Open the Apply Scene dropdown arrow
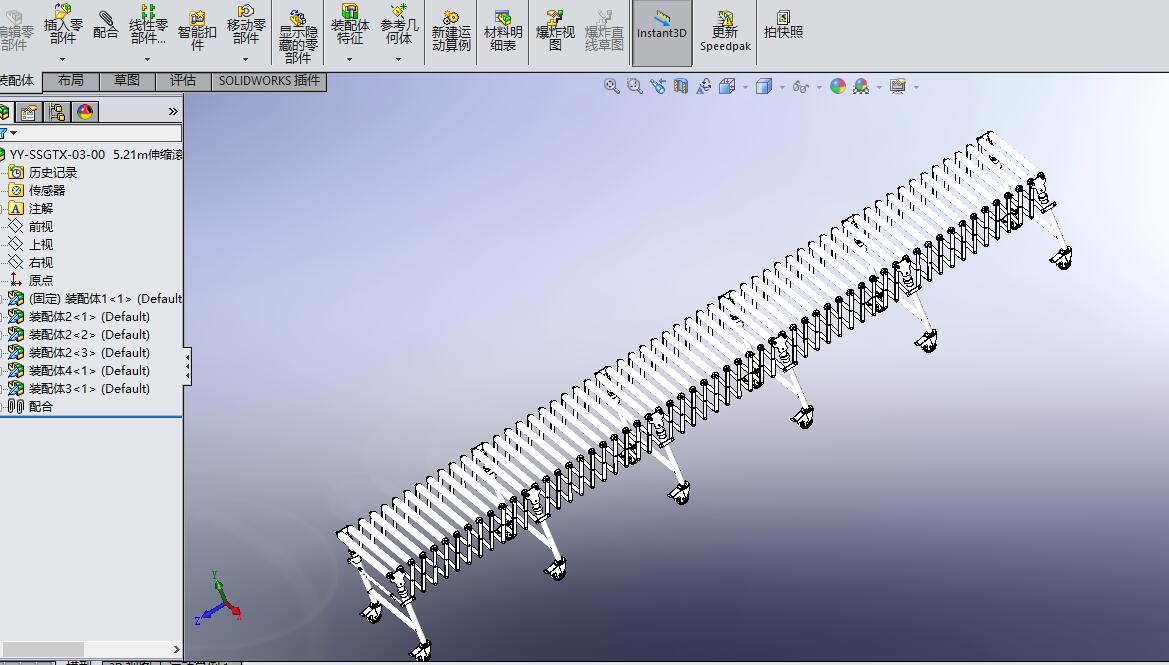The image size is (1169, 665). pos(880,87)
